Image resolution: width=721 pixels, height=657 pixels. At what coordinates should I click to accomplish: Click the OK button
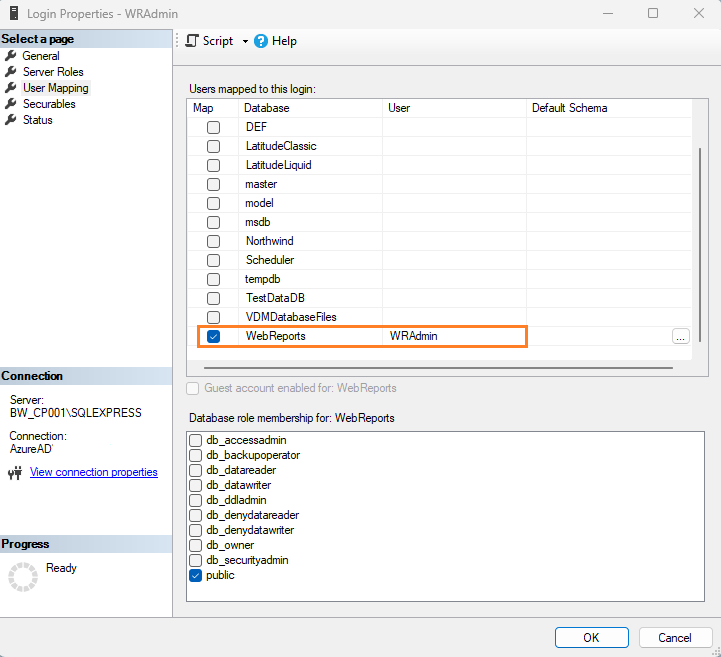pyautogui.click(x=591, y=638)
